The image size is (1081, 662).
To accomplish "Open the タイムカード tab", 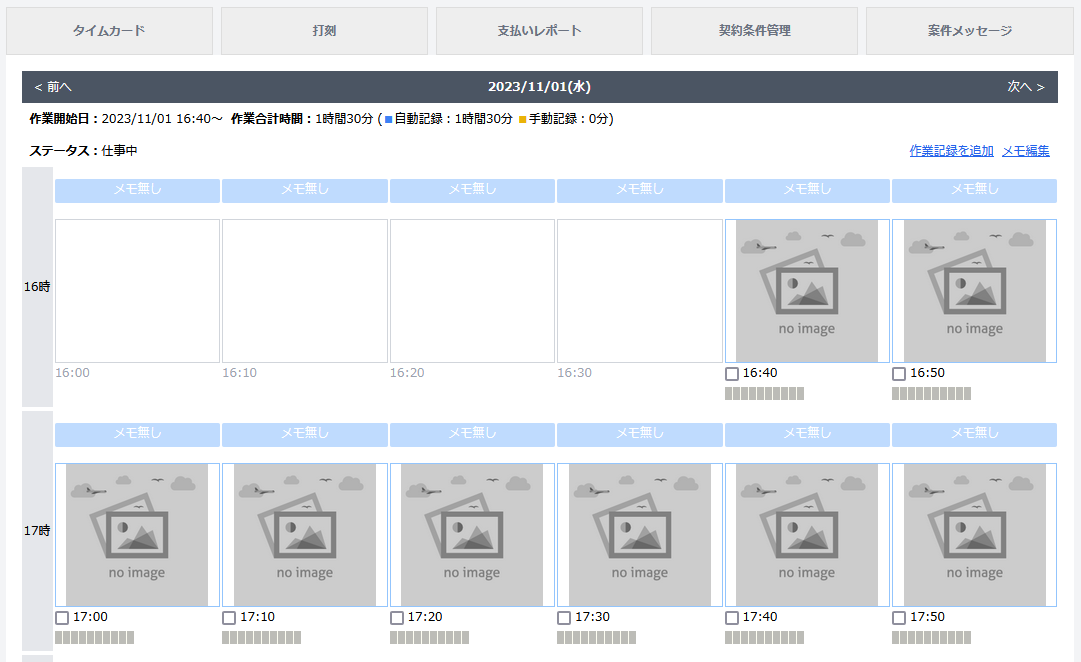I will 109,31.
